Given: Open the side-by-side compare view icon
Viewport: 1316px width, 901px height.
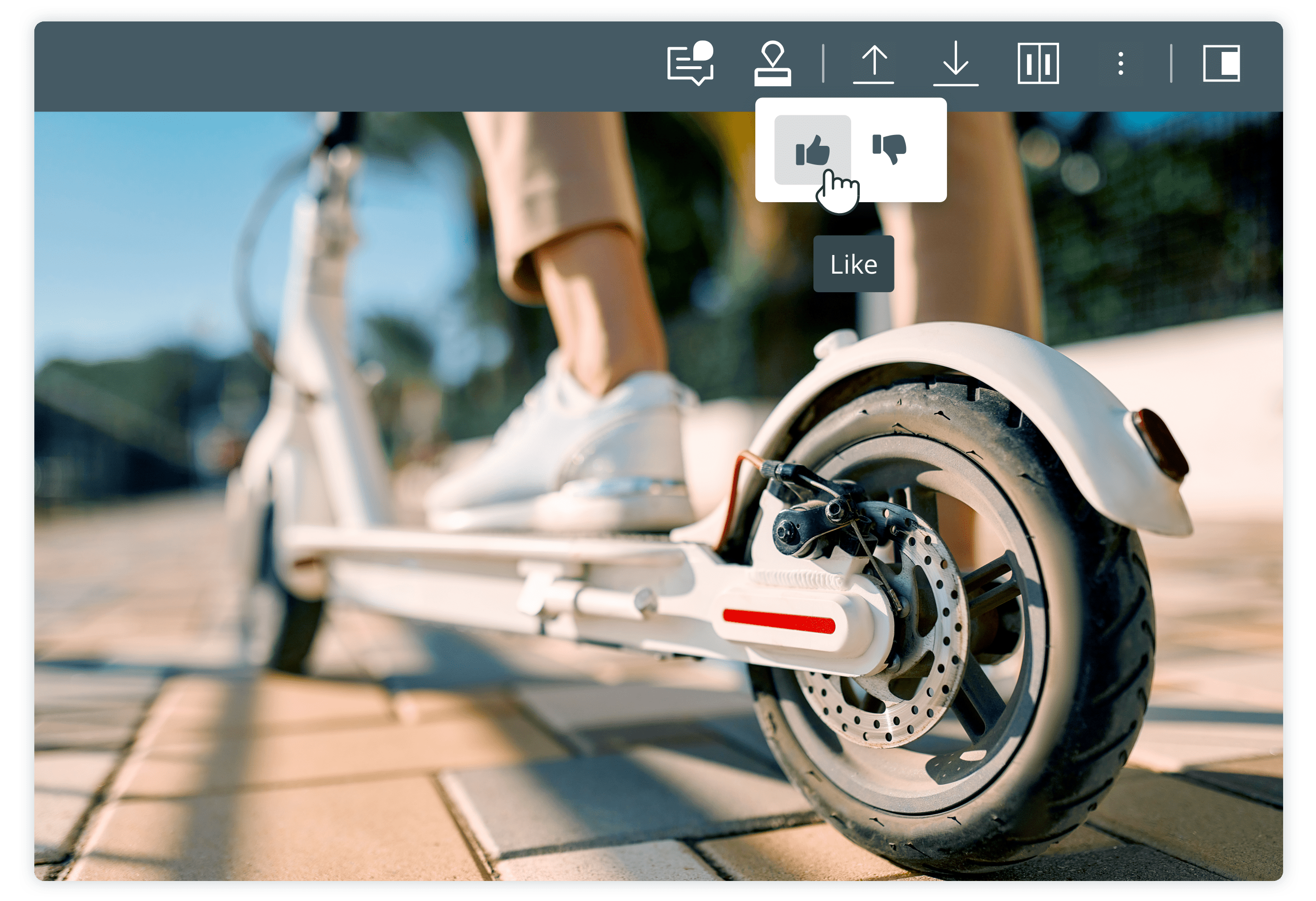Looking at the screenshot, I should [1038, 63].
